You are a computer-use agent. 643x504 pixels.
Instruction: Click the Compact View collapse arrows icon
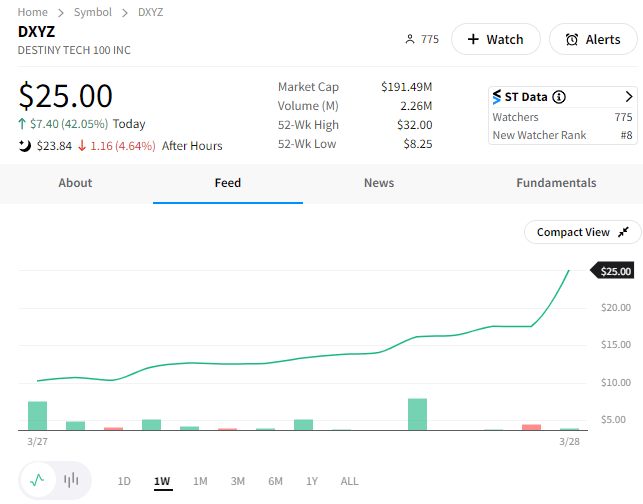623,232
